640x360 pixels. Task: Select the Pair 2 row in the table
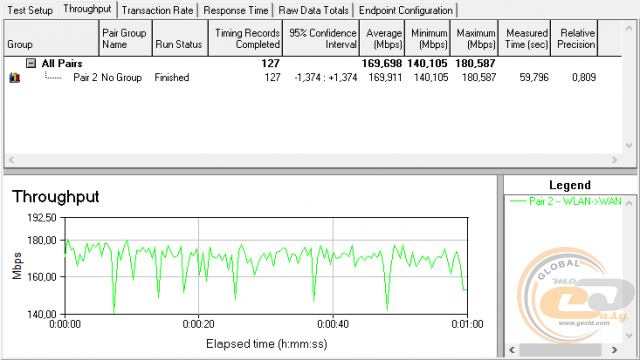click(x=302, y=77)
